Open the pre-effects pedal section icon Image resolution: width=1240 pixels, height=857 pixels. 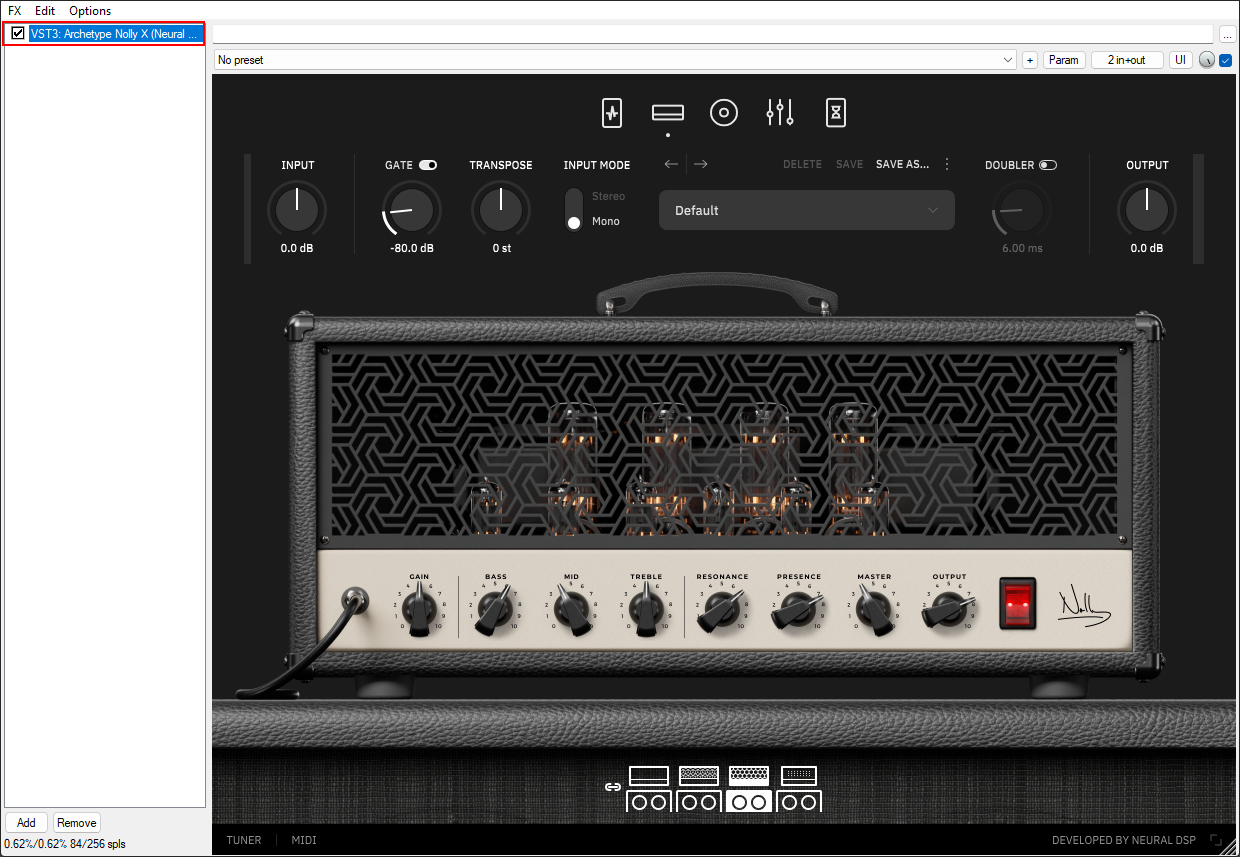click(612, 113)
